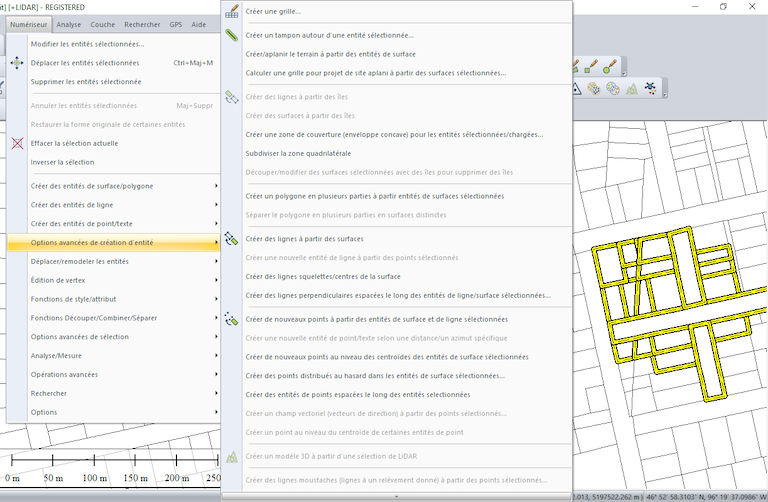Screen dimensions: 768x502
Task: Click the green buffer icon for tampon
Action: click(232, 35)
